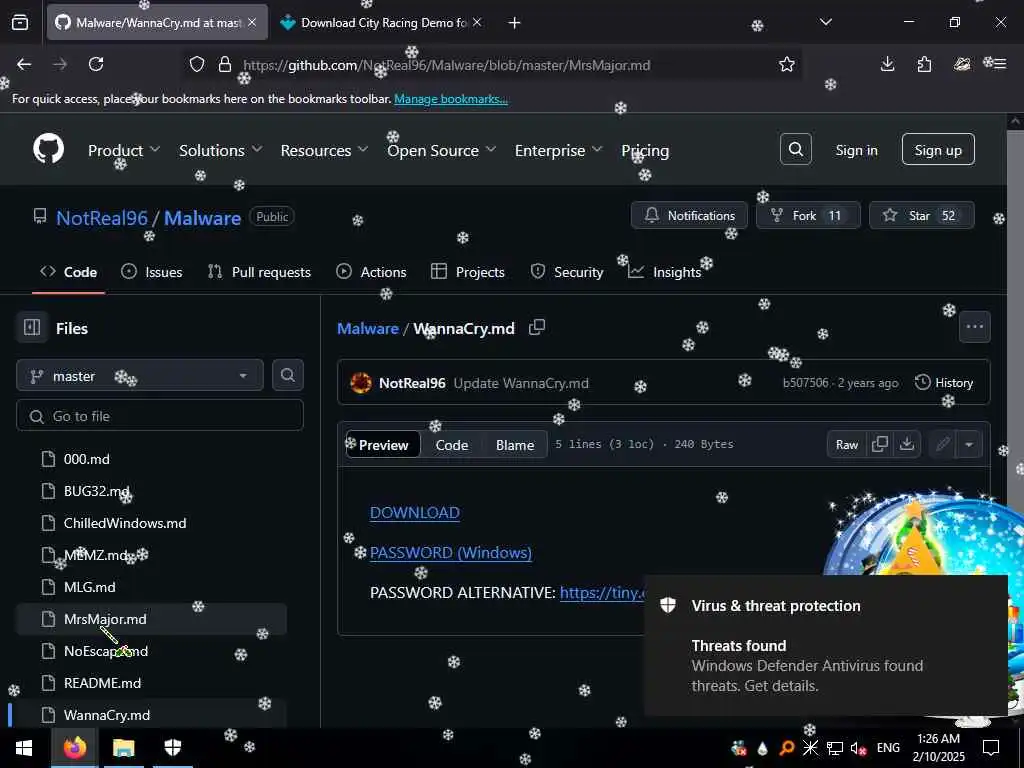Screen dimensions: 1024x768
Task: Open Firefox downloads panel
Action: tap(887, 64)
